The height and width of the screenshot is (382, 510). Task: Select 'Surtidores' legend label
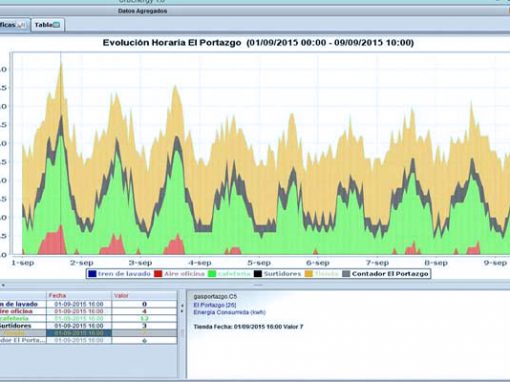coord(282,274)
